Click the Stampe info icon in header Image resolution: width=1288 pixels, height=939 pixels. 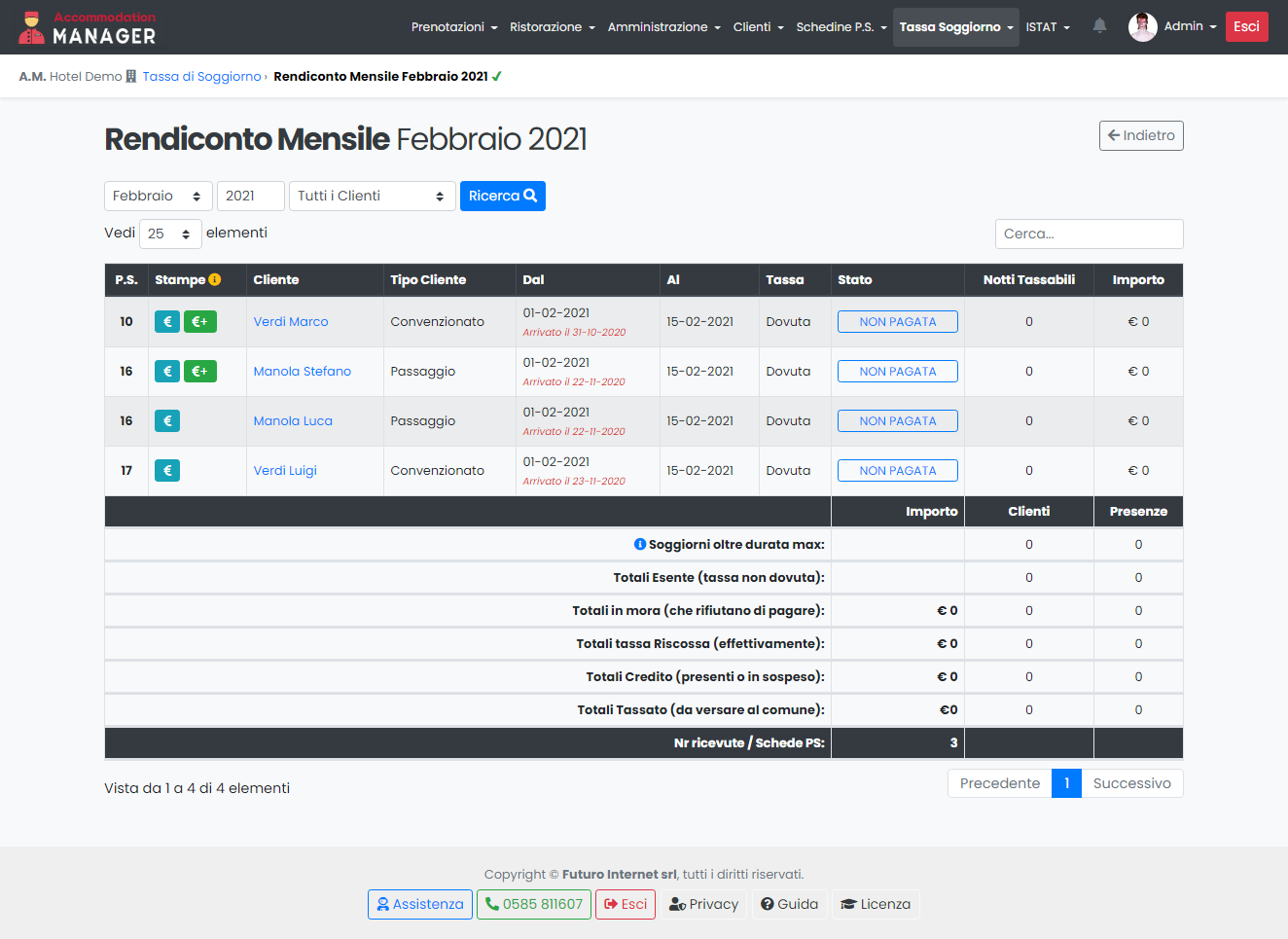coord(215,279)
